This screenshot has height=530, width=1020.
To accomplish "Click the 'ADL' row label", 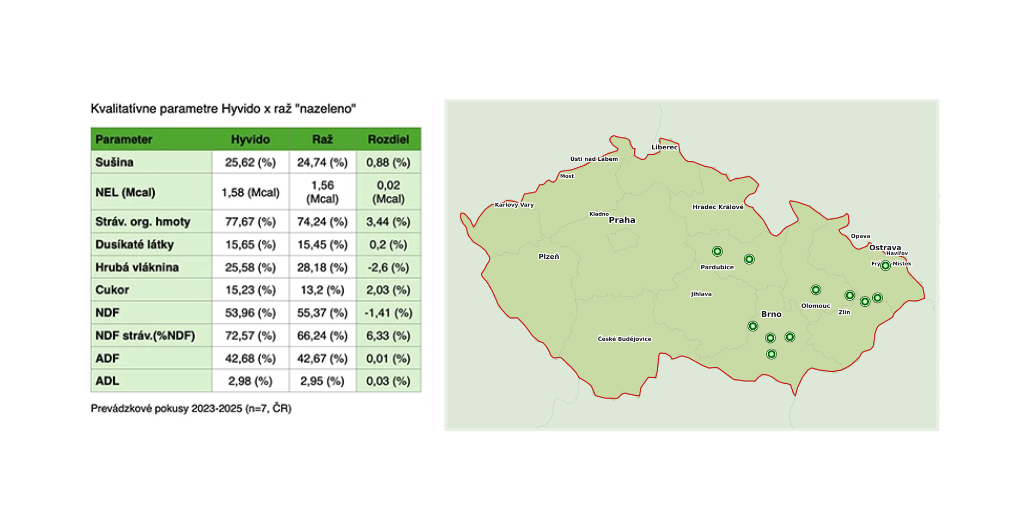I will click(107, 381).
